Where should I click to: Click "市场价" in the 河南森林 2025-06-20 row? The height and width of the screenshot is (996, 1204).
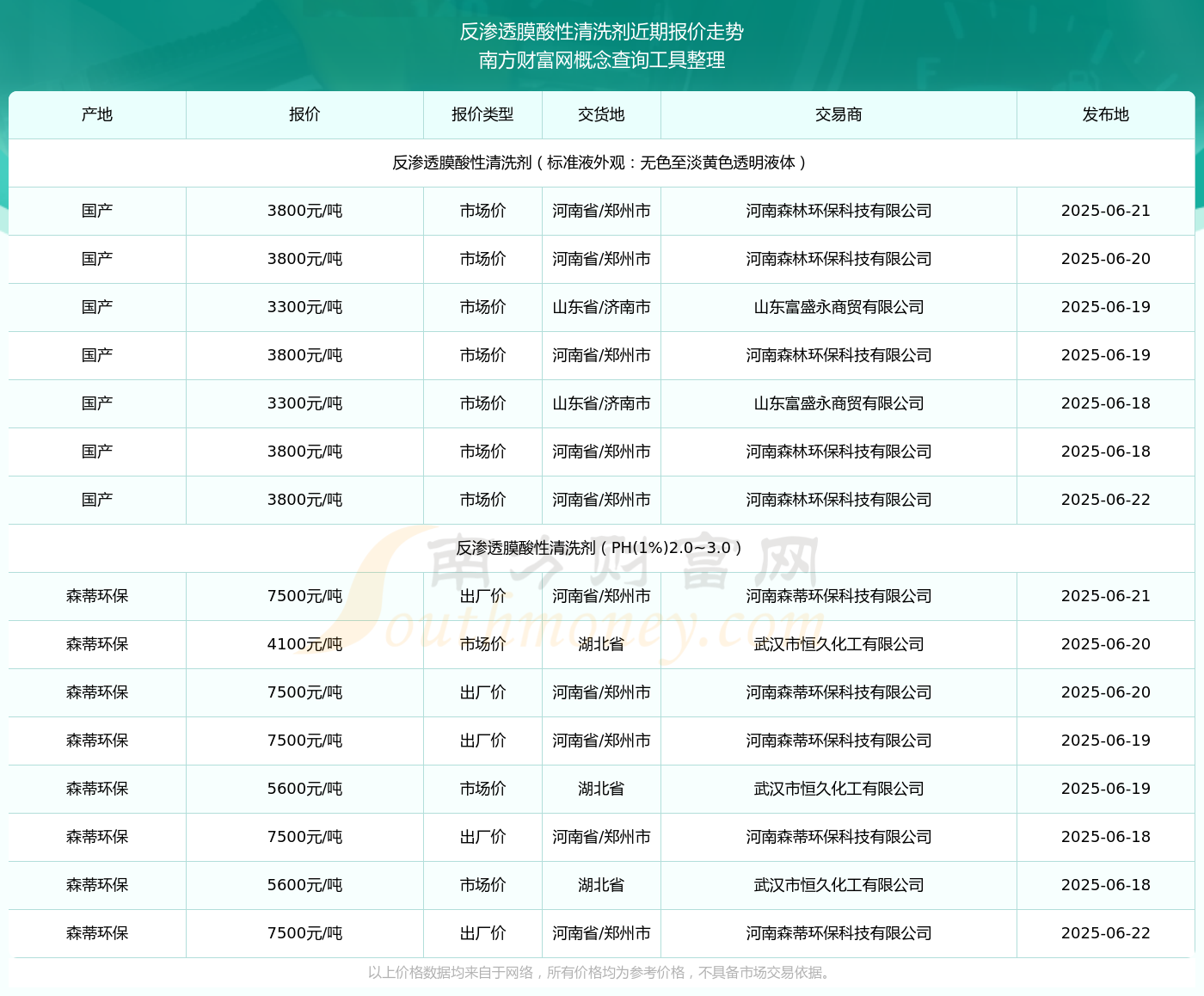click(x=482, y=259)
